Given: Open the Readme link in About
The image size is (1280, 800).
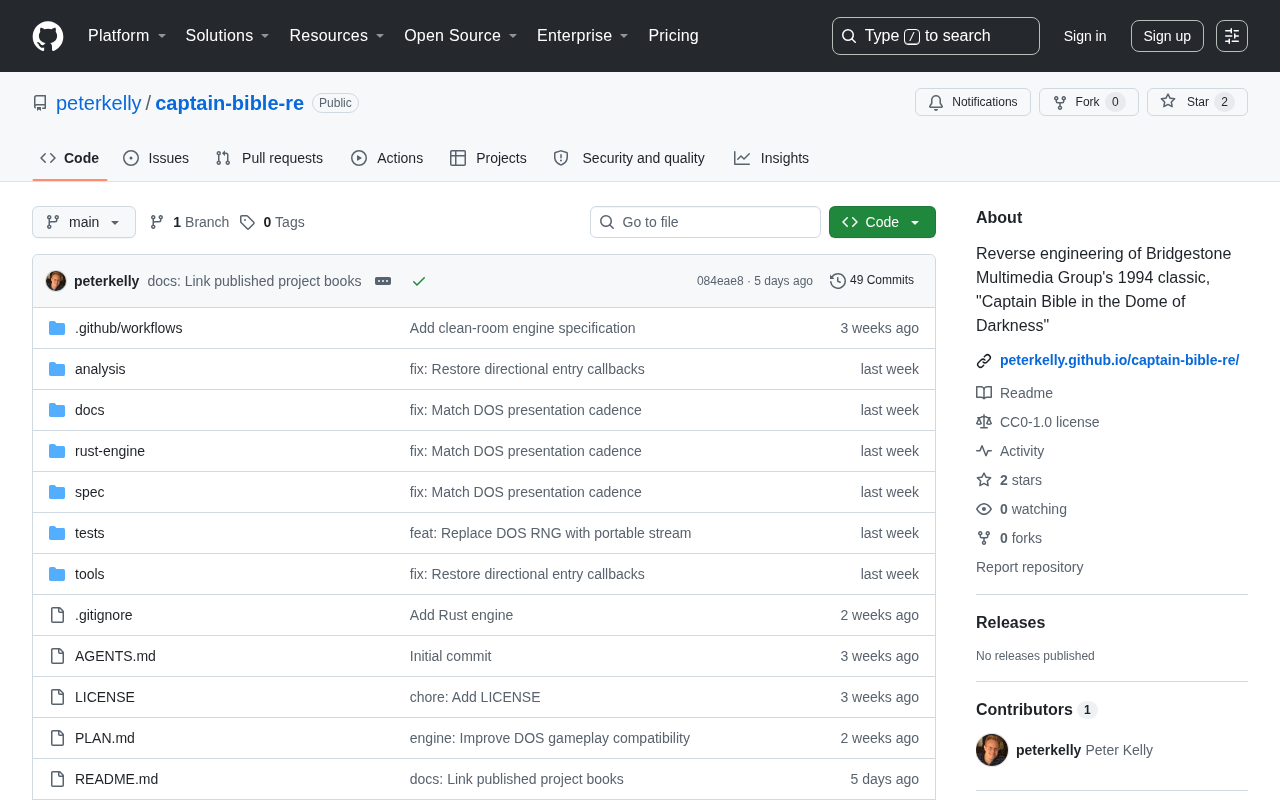Looking at the screenshot, I should coord(1014,393).
